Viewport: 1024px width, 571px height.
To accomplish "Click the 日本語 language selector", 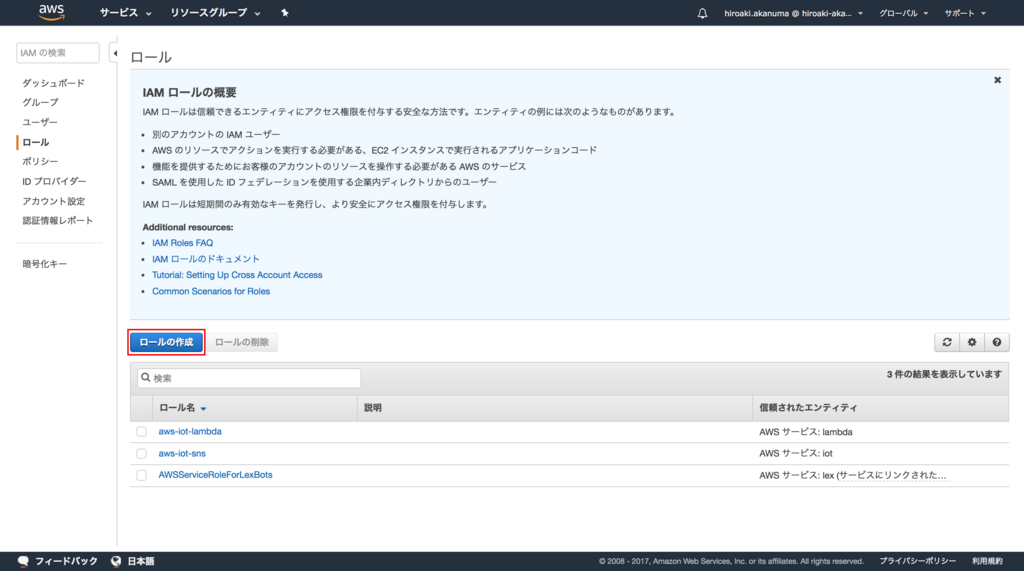I will (141, 561).
